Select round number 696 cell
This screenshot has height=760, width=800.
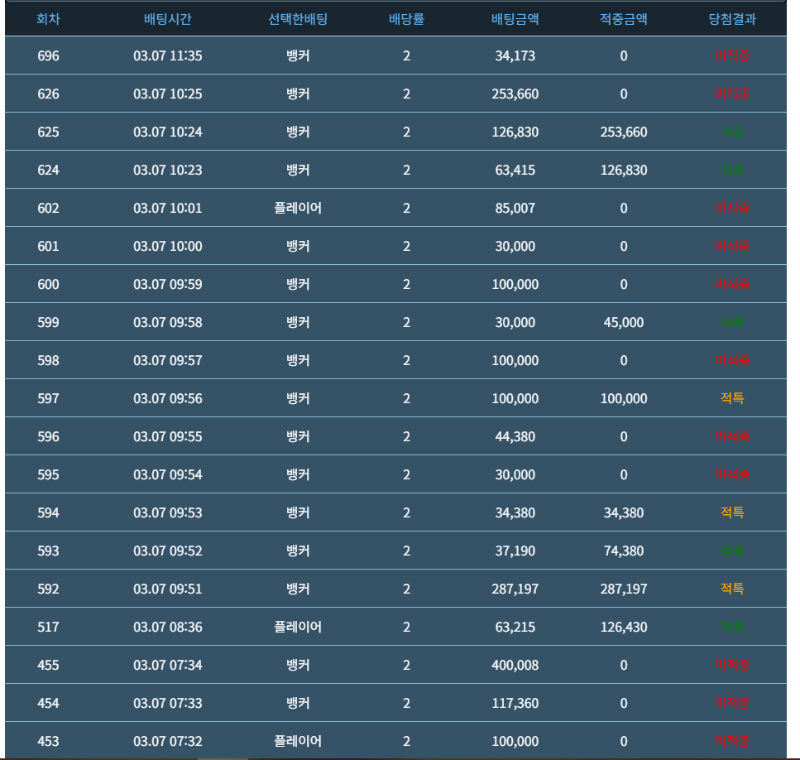pos(48,56)
